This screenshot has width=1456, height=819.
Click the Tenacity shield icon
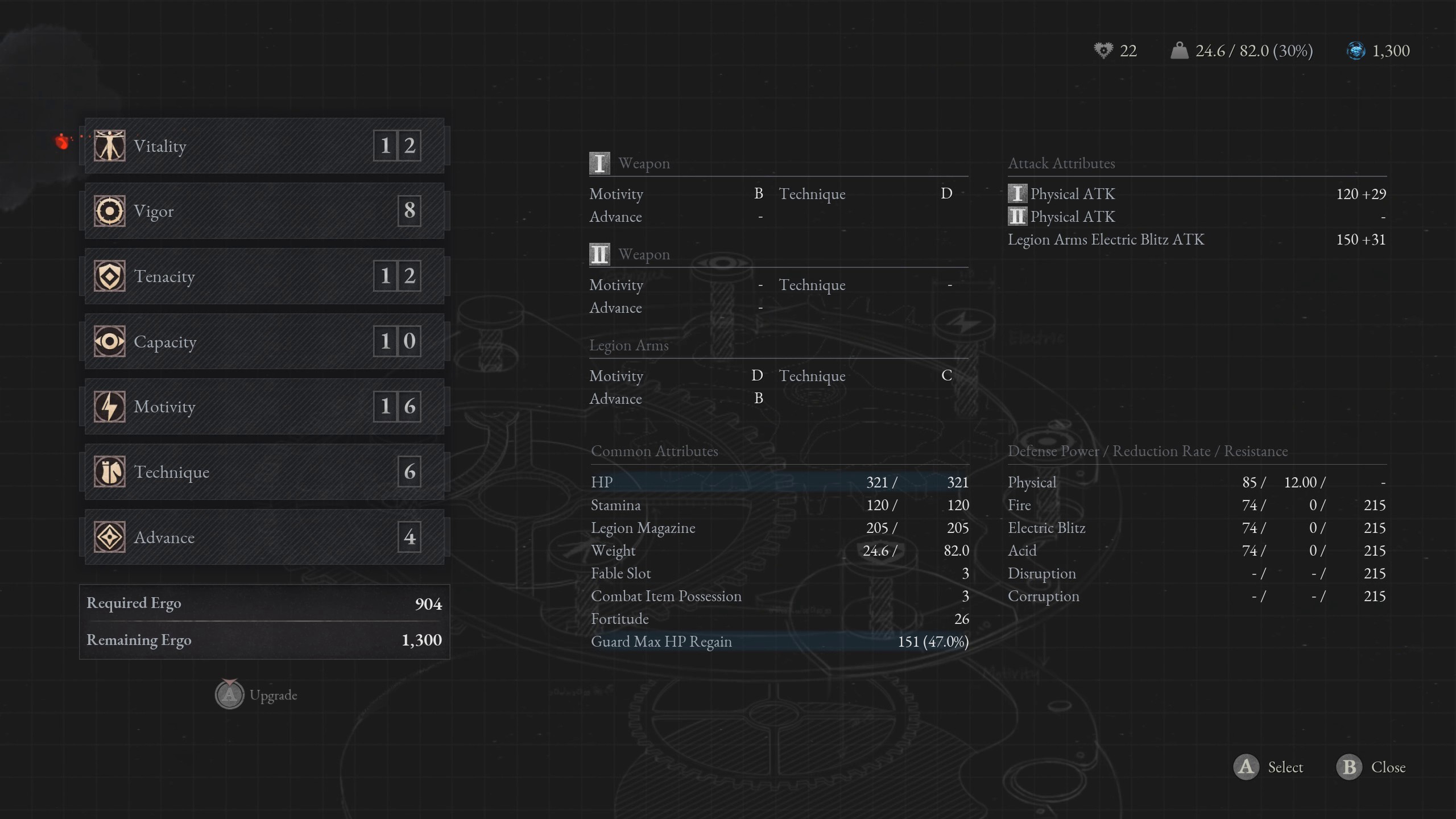click(x=109, y=276)
